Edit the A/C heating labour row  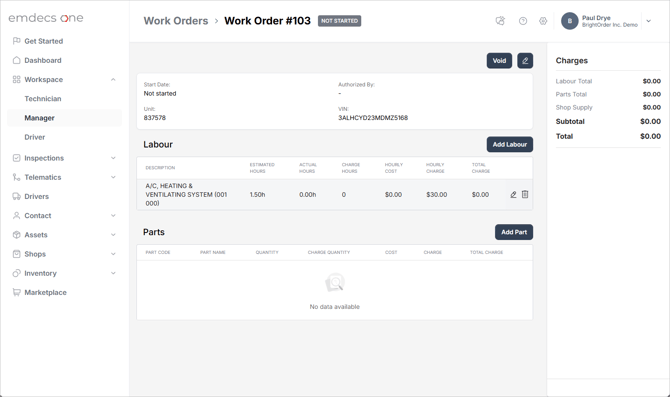click(513, 195)
